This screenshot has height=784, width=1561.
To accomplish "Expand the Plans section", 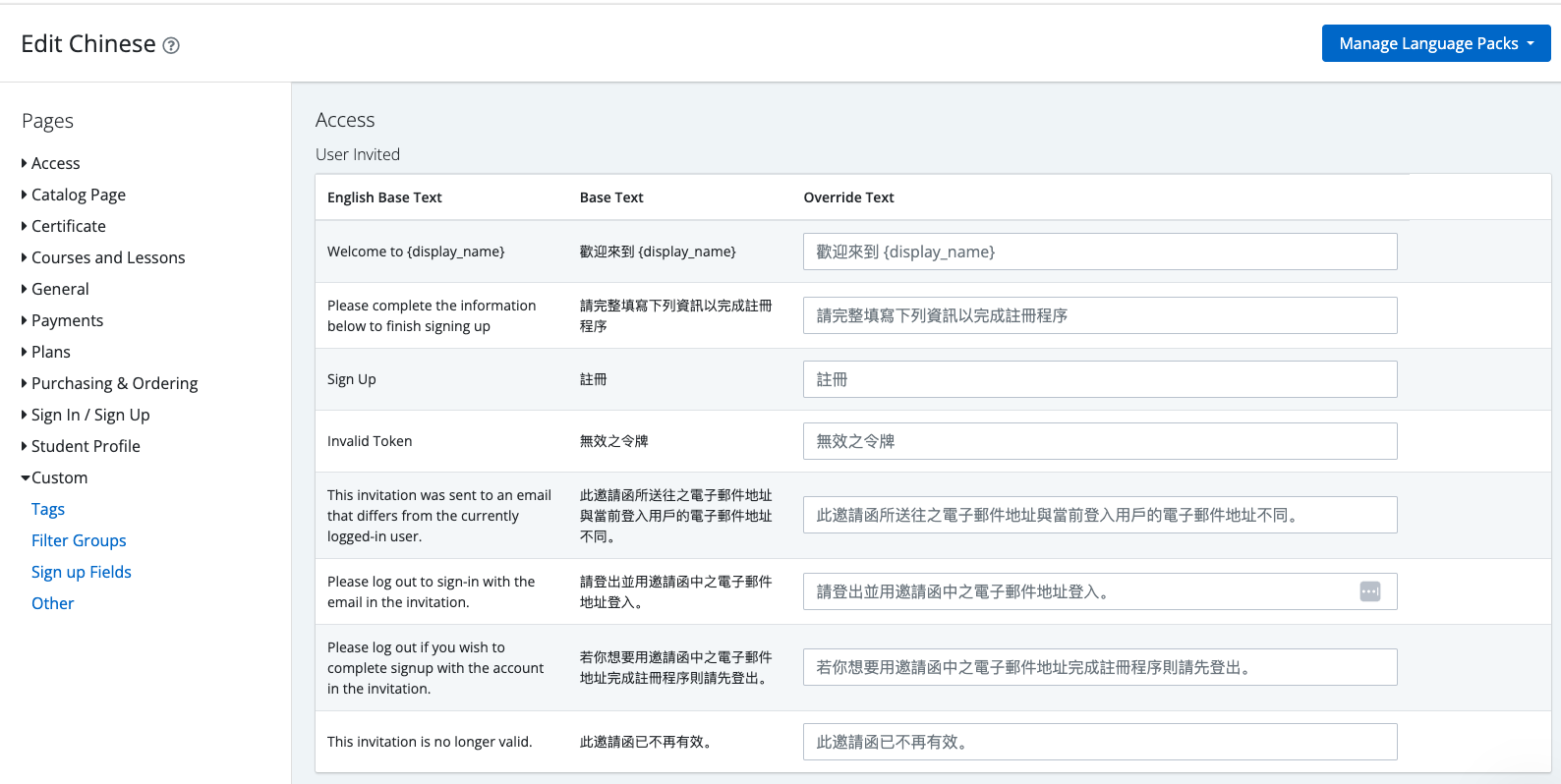I will [46, 352].
